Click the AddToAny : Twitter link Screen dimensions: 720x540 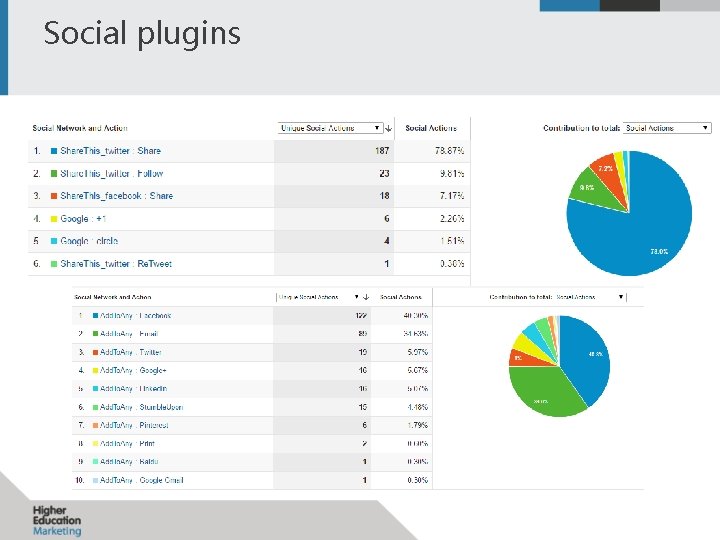(130, 352)
